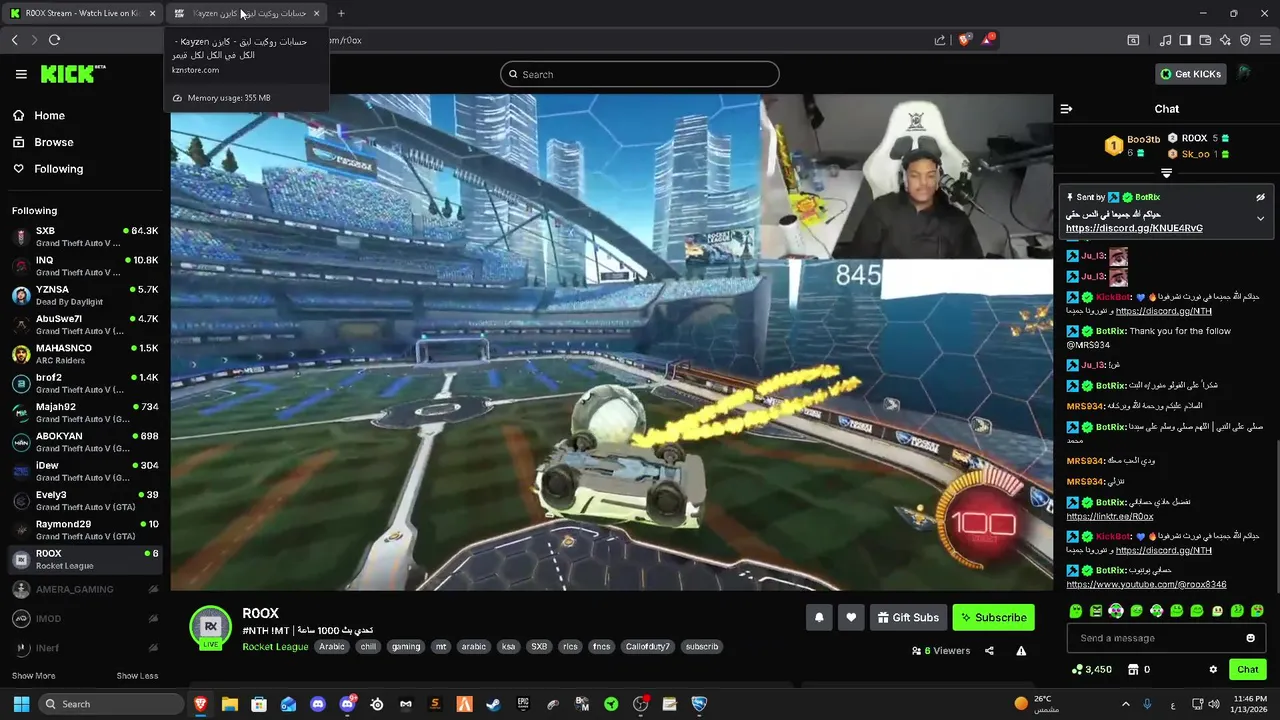Open offline AMERA_GAMING channel

85,590
